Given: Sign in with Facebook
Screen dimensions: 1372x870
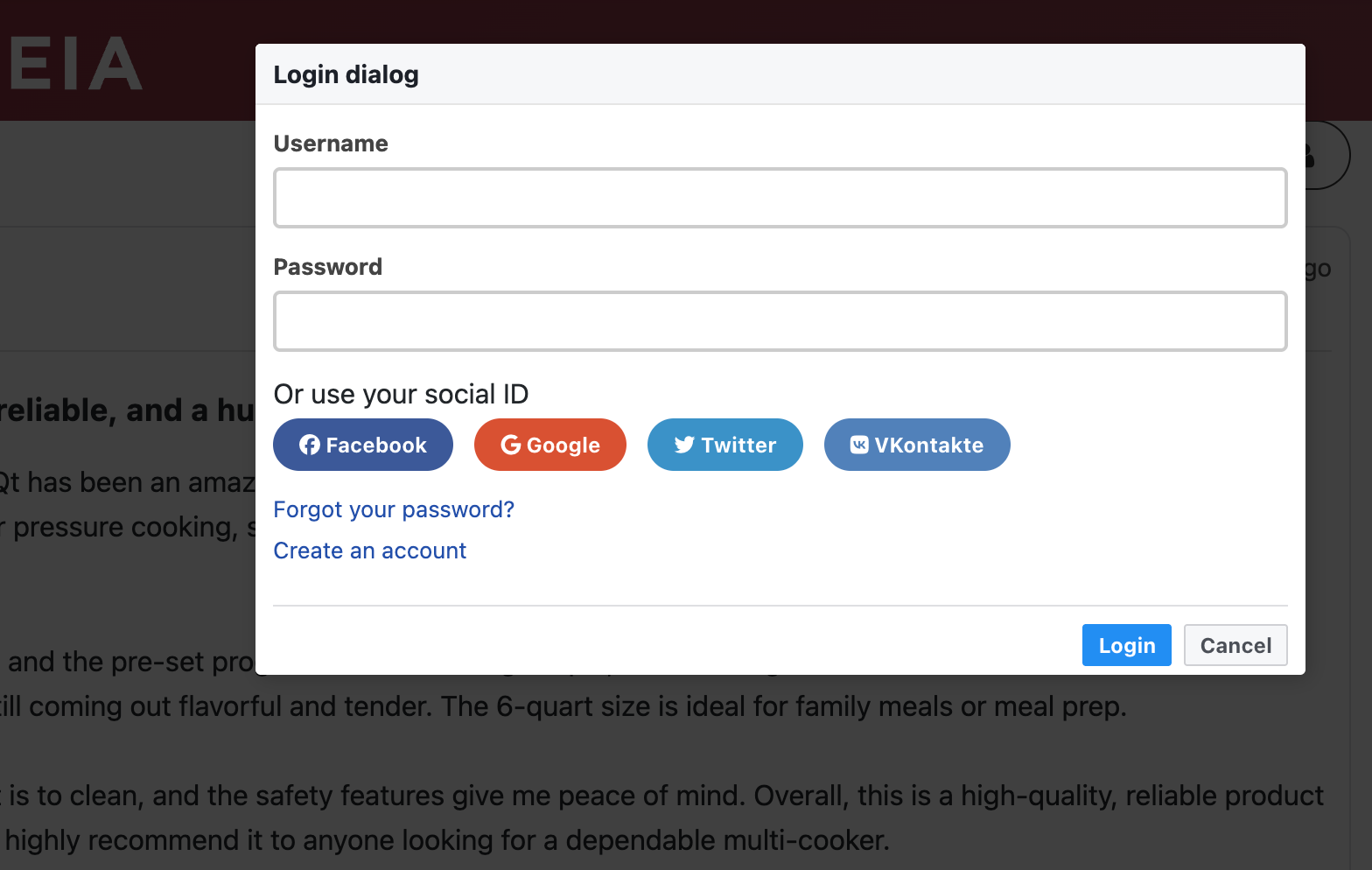Looking at the screenshot, I should [362, 445].
